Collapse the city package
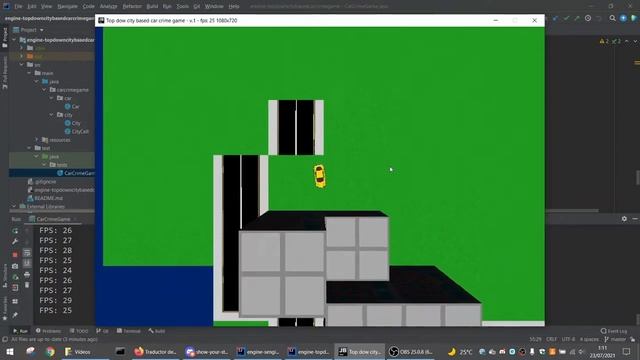 [52, 115]
